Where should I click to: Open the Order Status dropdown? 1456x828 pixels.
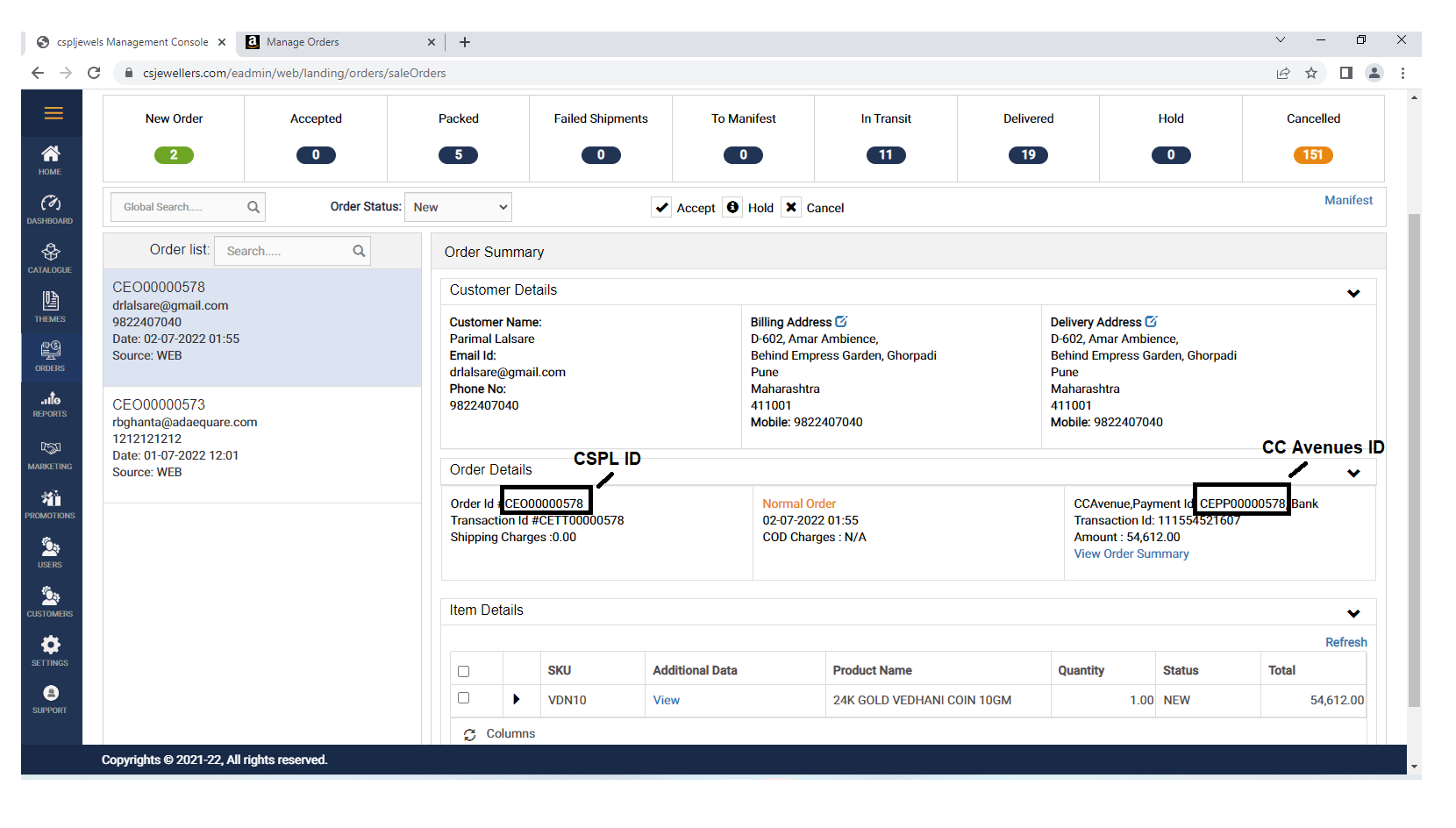458,207
